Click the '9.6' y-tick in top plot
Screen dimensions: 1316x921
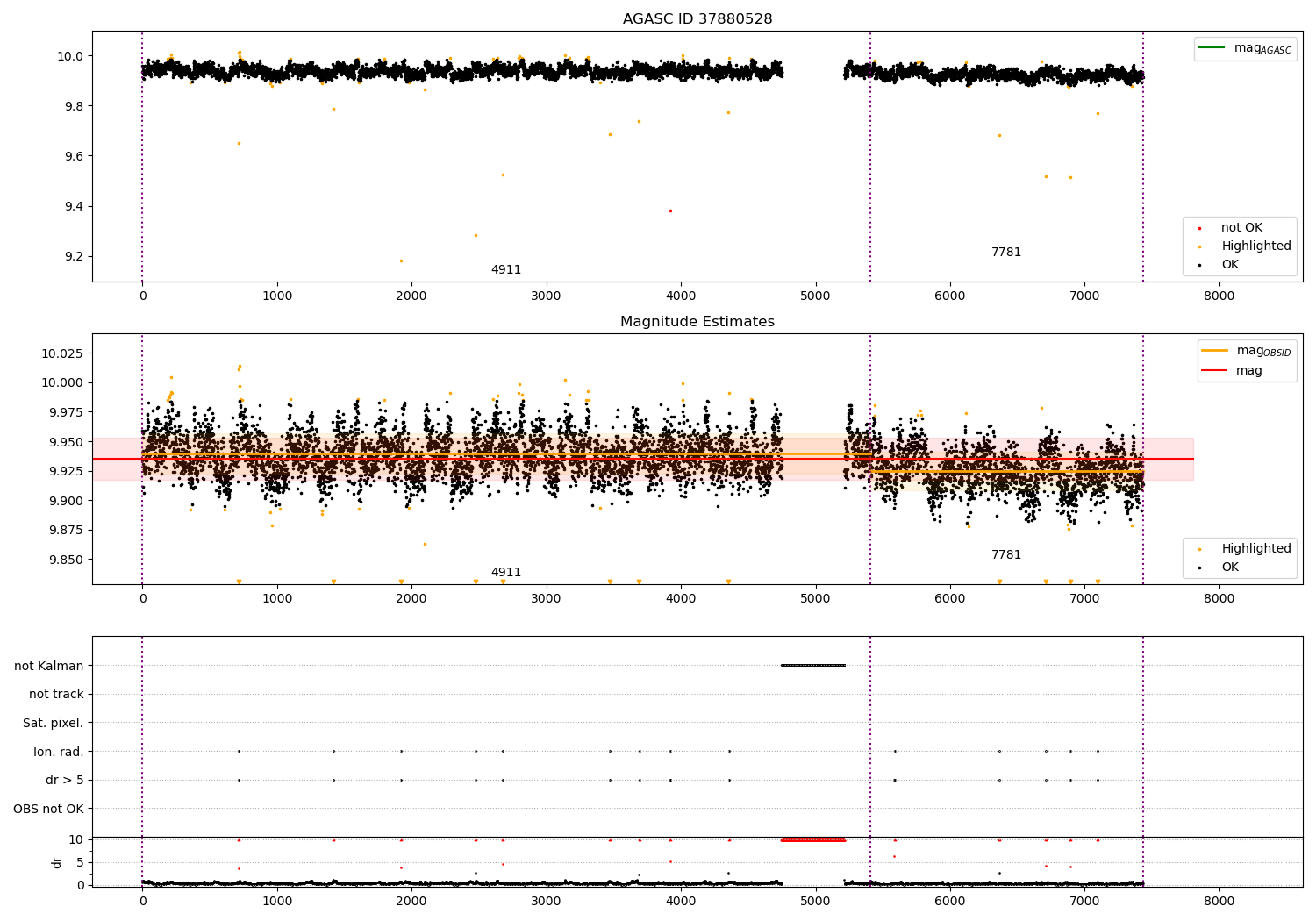point(74,156)
